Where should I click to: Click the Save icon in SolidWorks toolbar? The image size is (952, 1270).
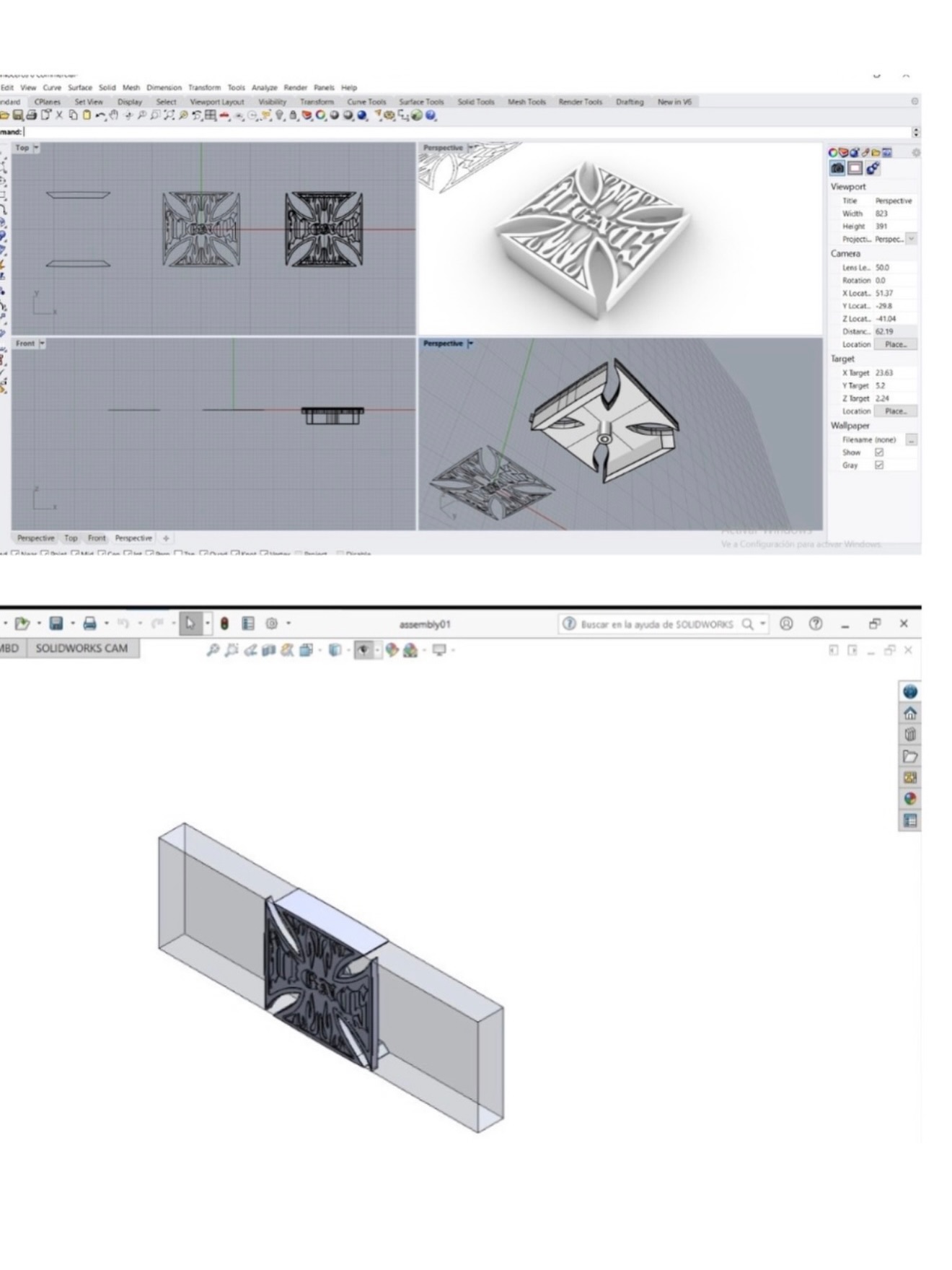pyautogui.click(x=56, y=623)
